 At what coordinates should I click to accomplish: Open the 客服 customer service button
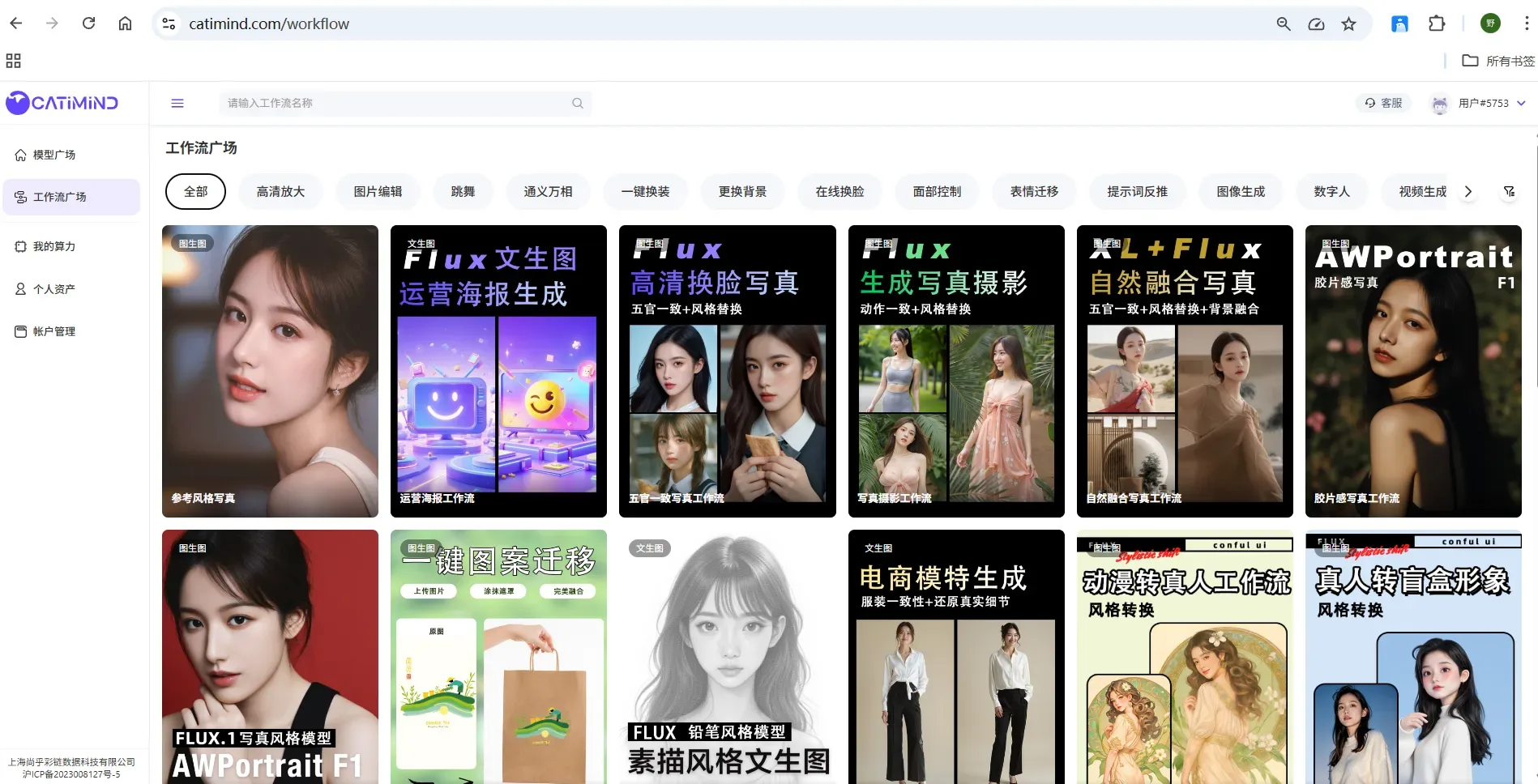(1383, 103)
